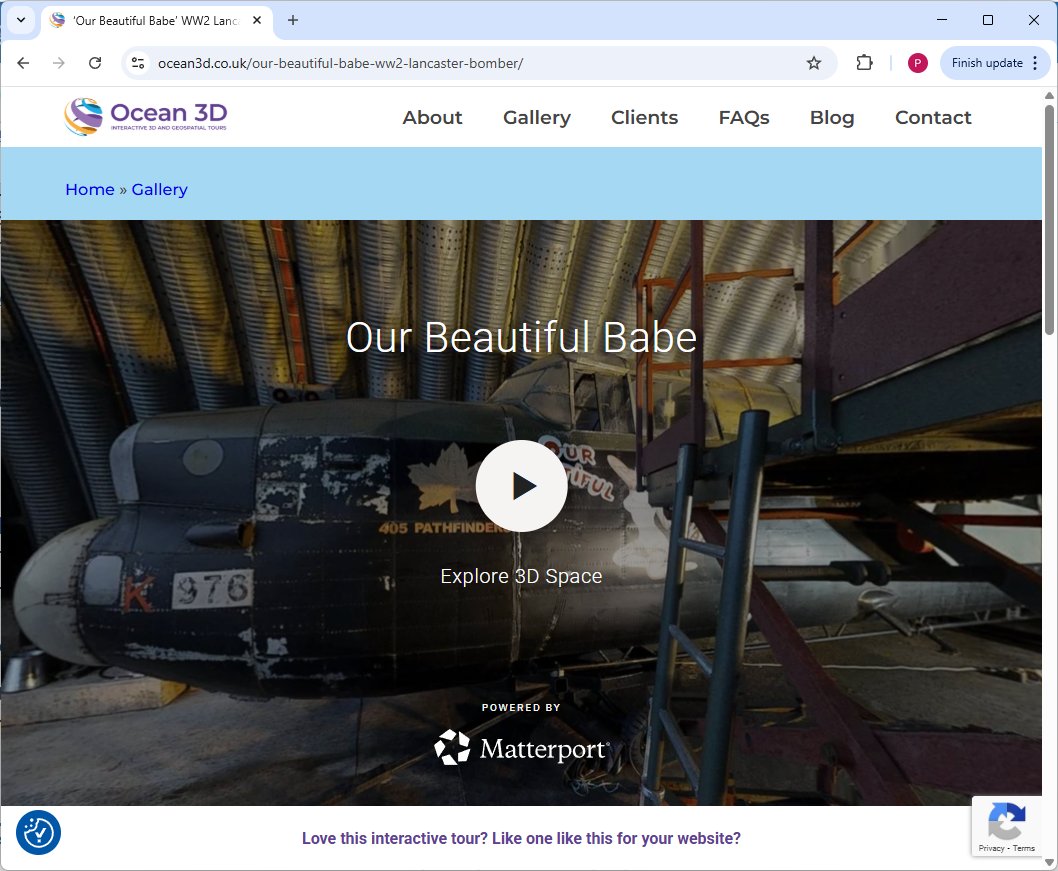Open the Extensions puzzle icon
This screenshot has height=871, width=1058.
pos(864,63)
